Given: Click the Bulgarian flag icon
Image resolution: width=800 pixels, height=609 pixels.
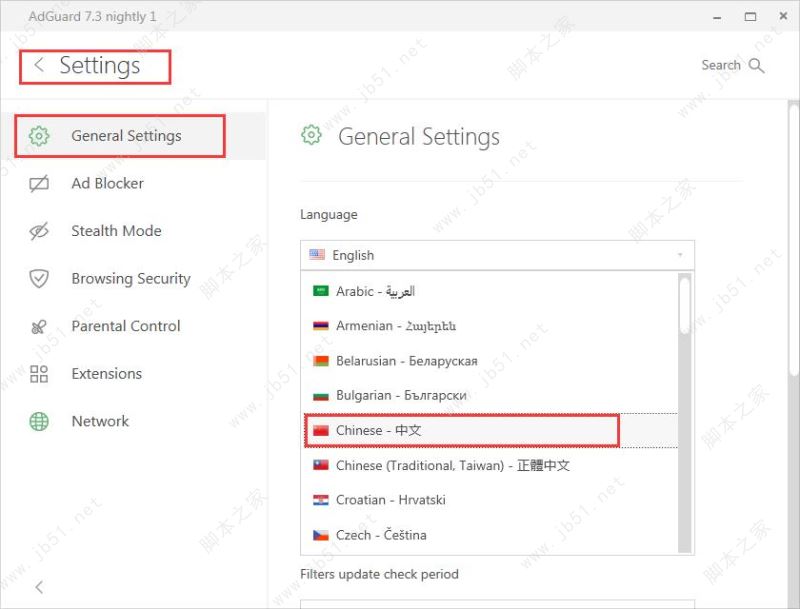Looking at the screenshot, I should [x=320, y=395].
